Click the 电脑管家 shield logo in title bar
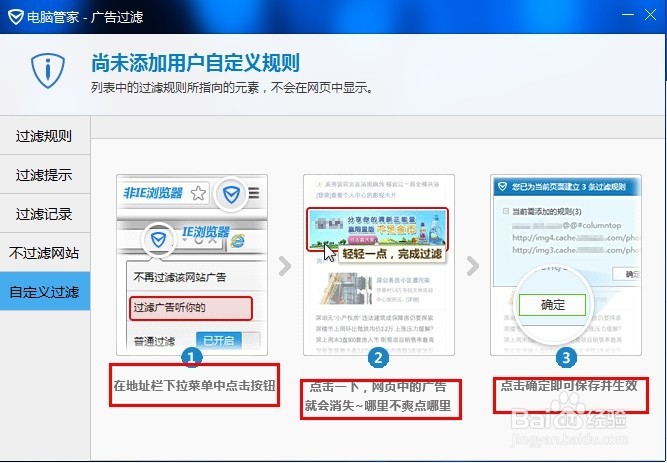The image size is (667, 463). pyautogui.click(x=15, y=17)
